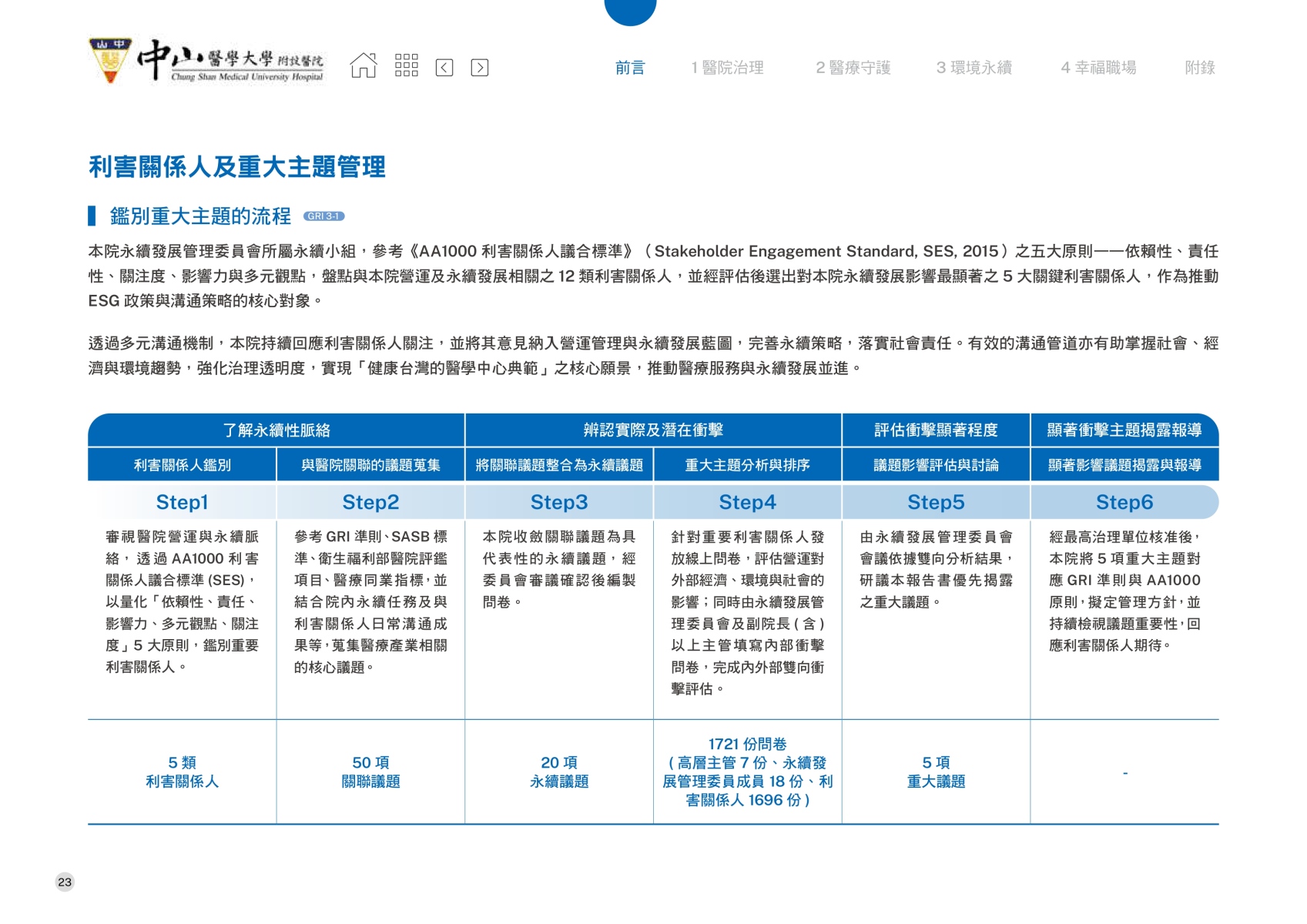Navigate to 3 環境永續 section
This screenshot has height=924, width=1307.
pyautogui.click(x=974, y=68)
